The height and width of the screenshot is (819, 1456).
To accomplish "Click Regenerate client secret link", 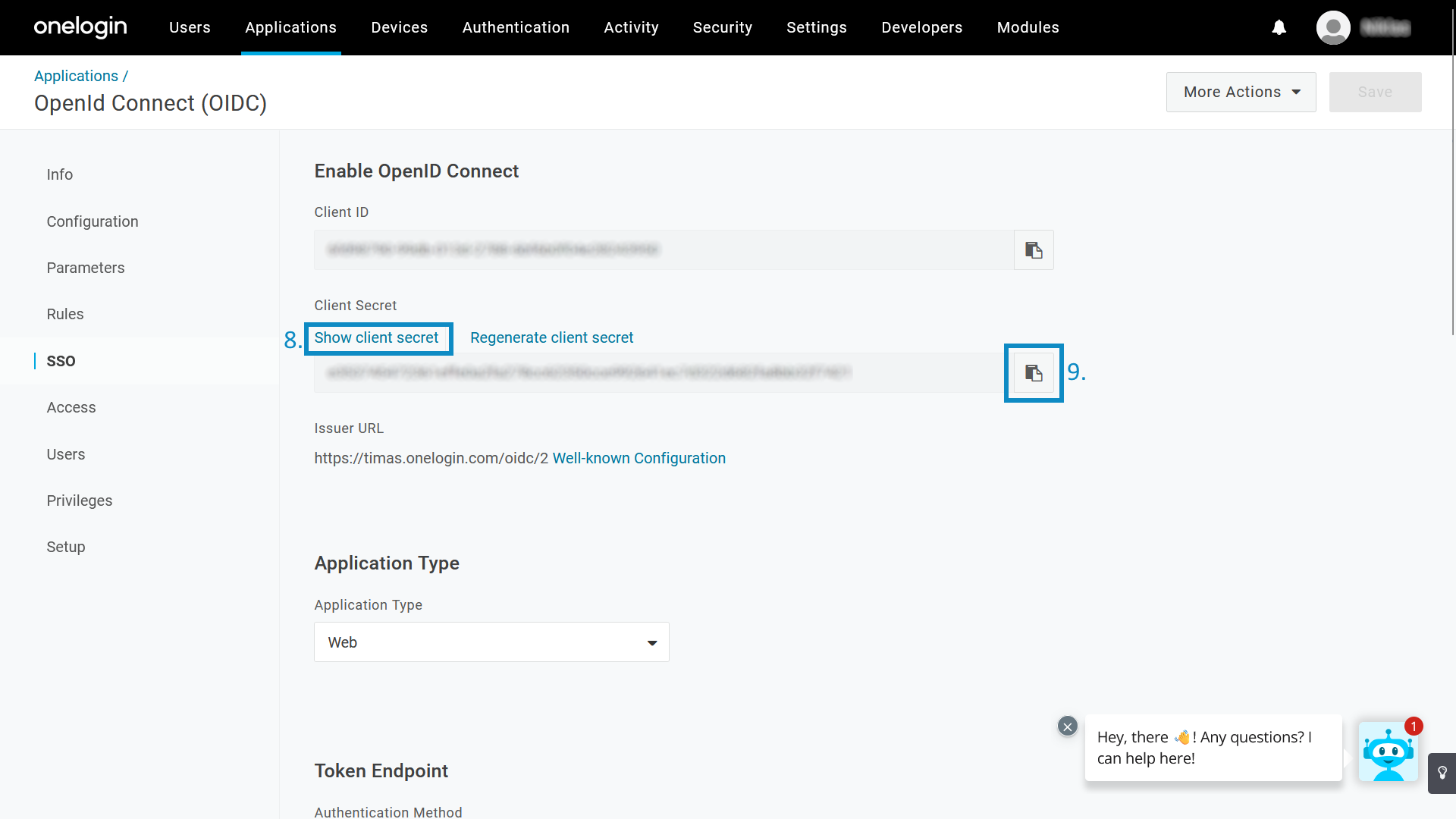I will (551, 337).
